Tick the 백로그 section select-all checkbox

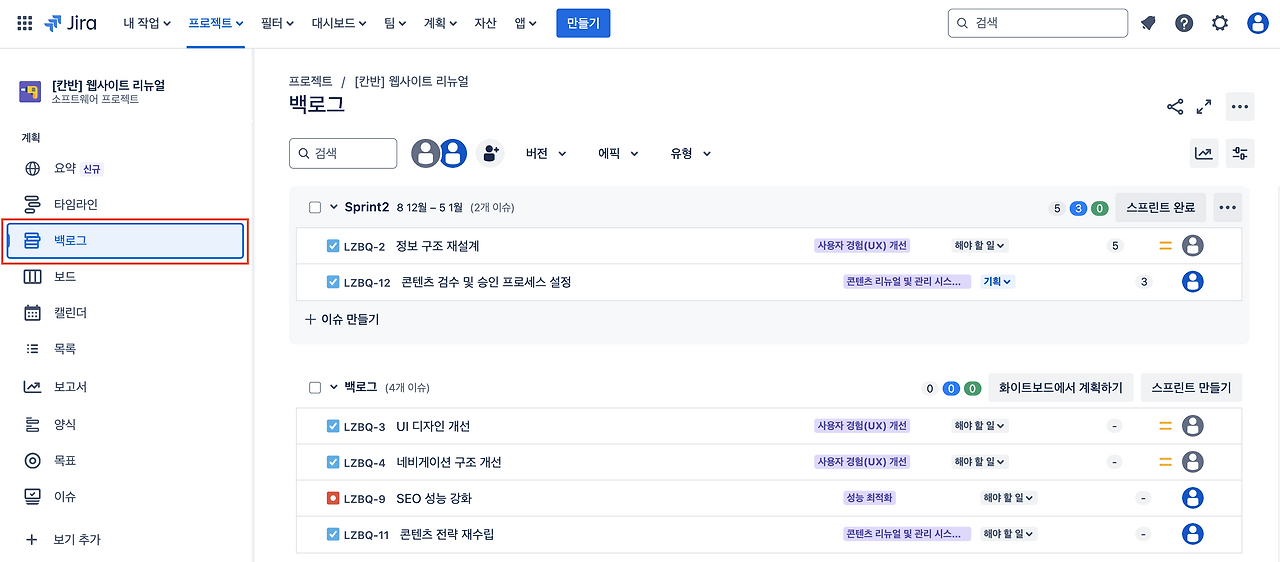315,387
